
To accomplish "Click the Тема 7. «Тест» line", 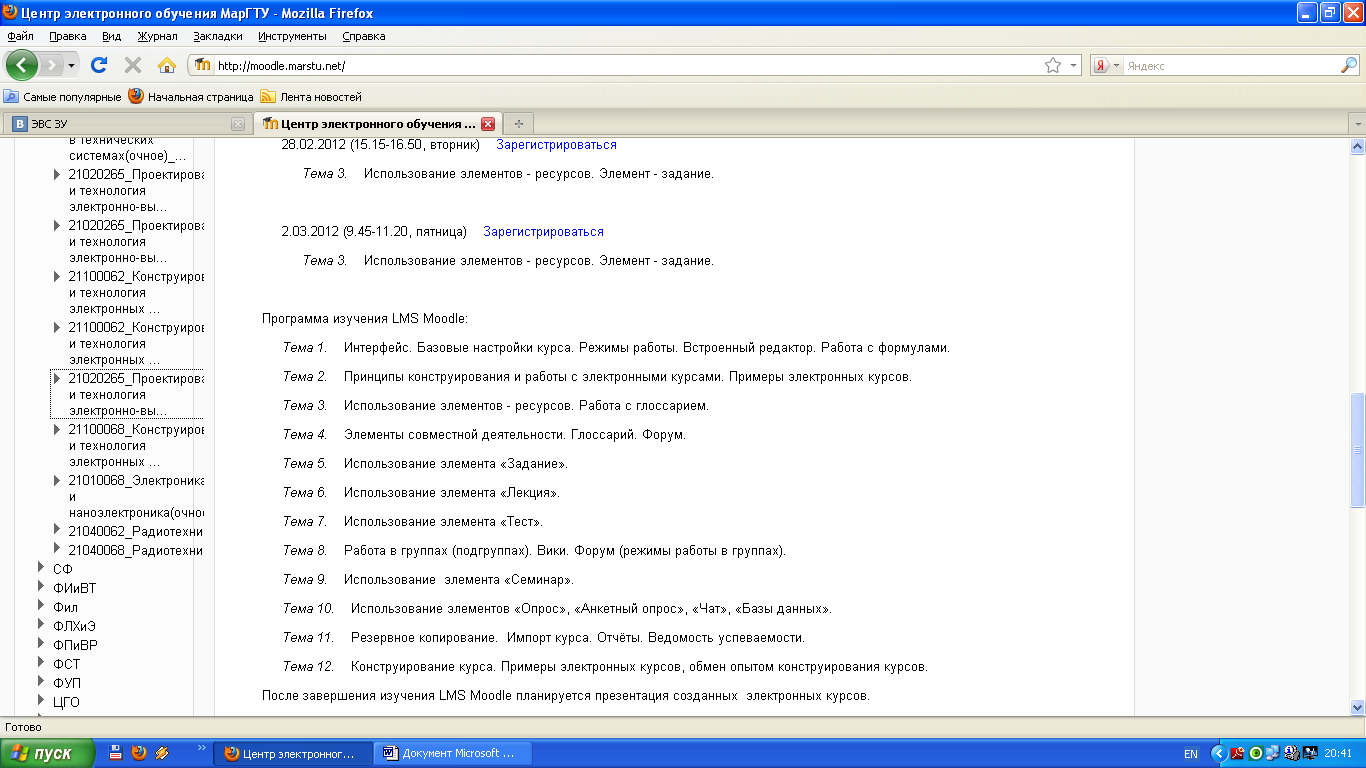I will coord(413,521).
